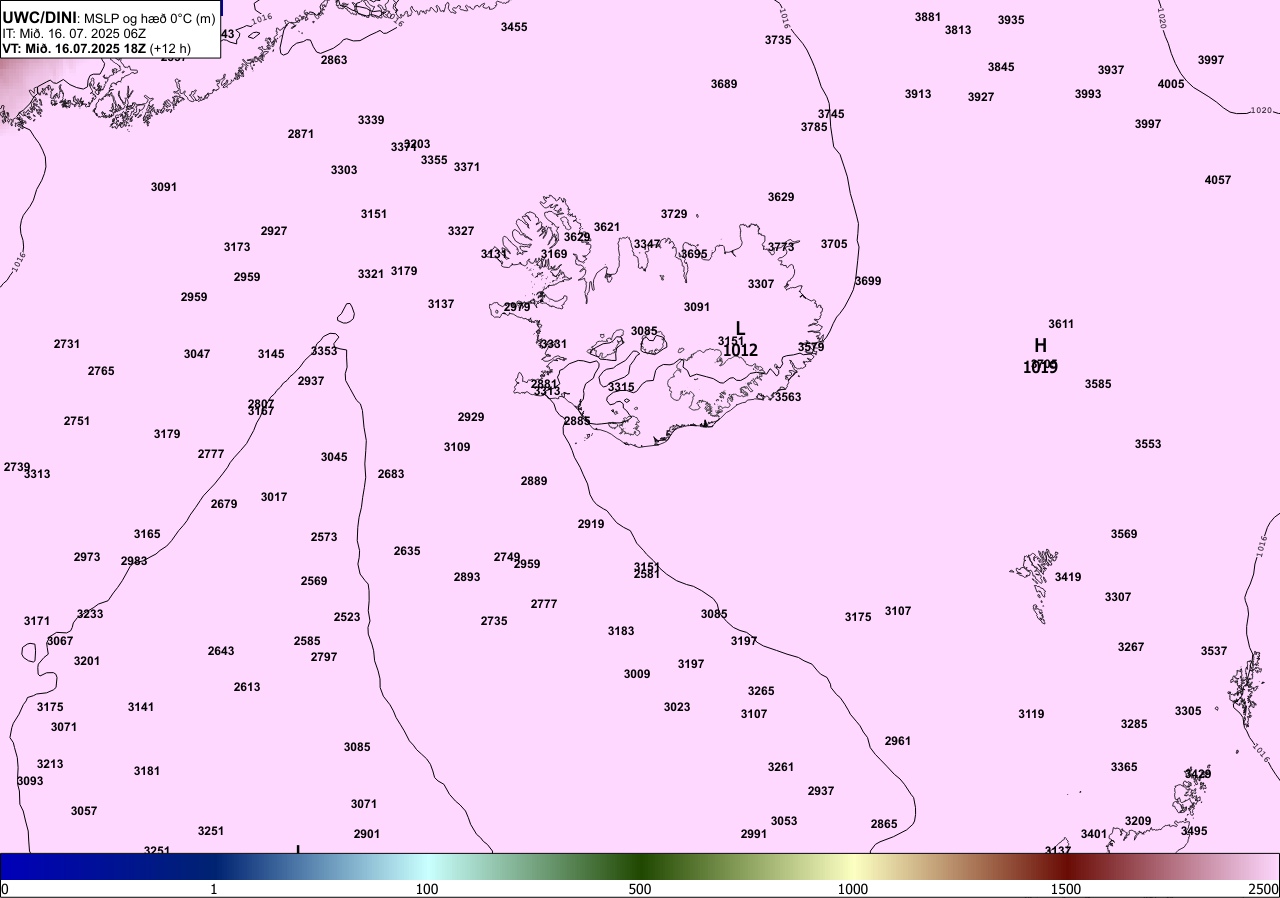
Task: Click the color scale tick labeled 2500
Action: tap(1264, 889)
